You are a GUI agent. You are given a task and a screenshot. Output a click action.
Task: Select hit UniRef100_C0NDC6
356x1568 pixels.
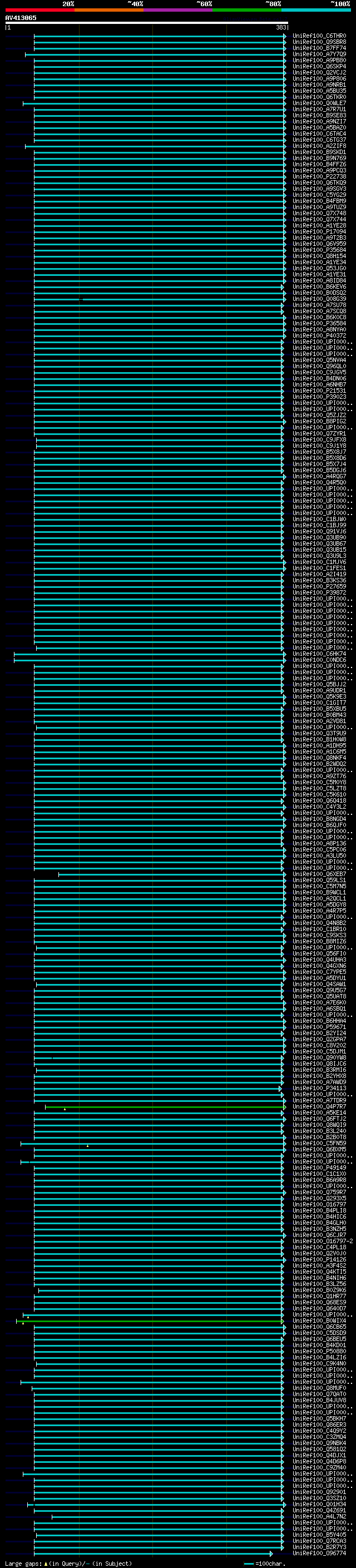(x=319, y=660)
